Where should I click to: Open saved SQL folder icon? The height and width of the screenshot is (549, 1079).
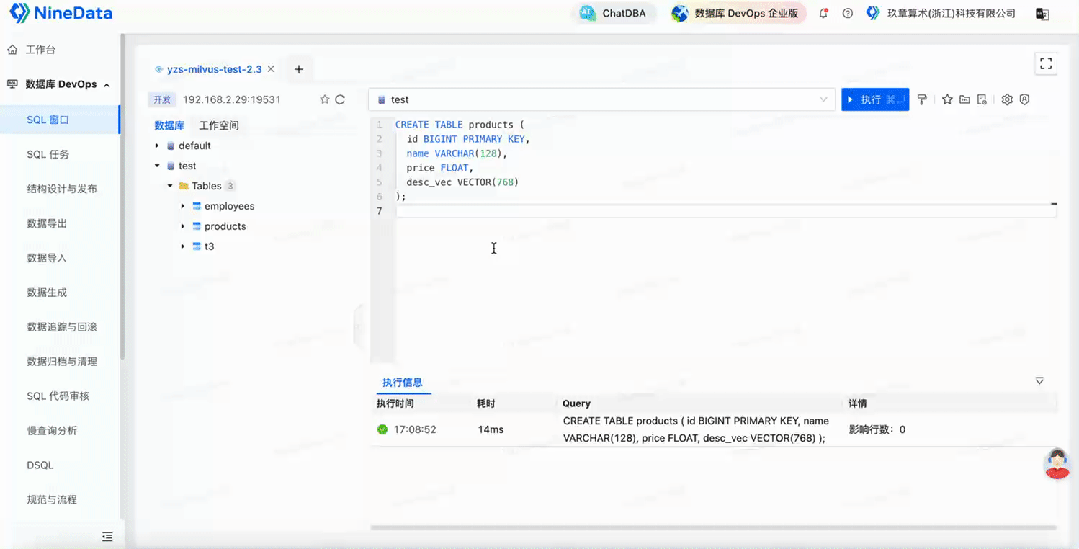[x=964, y=100]
